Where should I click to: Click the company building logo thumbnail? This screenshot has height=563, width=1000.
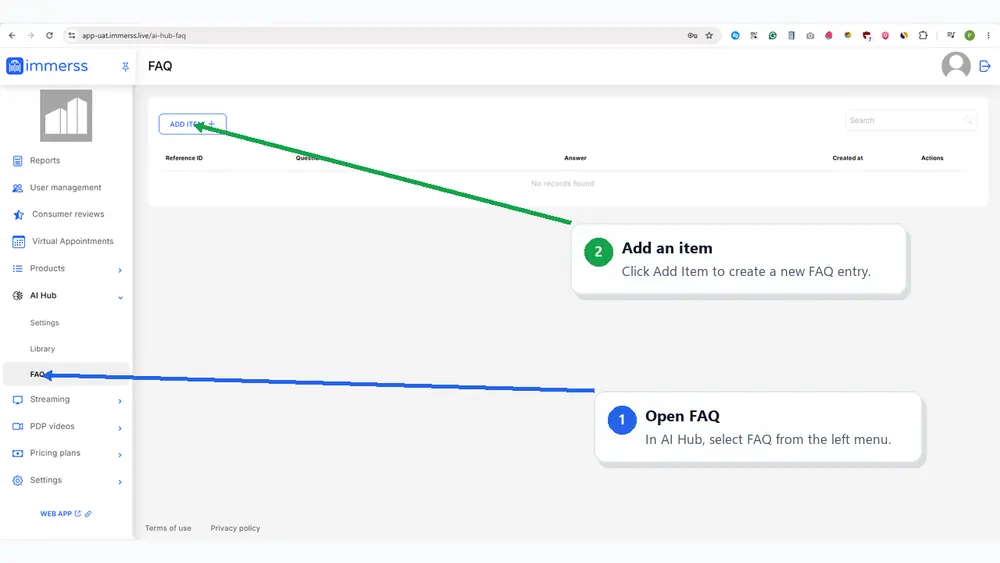pyautogui.click(x=66, y=115)
